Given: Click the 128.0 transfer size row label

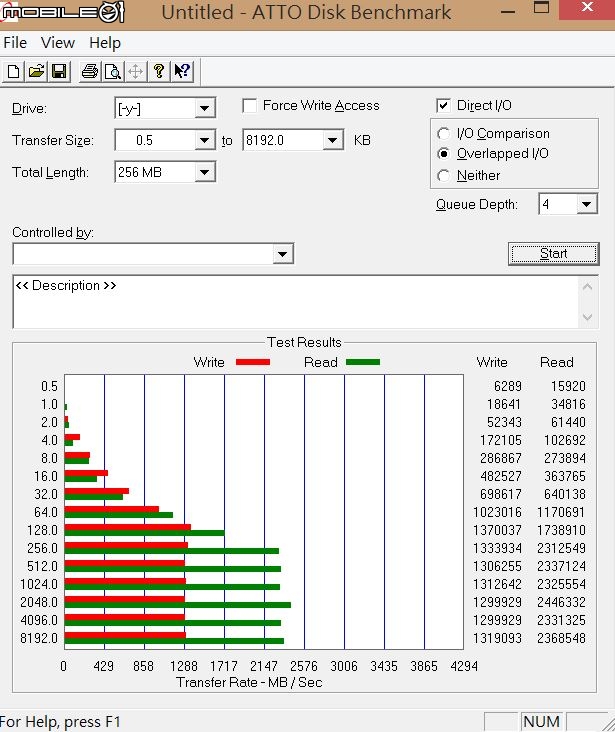Looking at the screenshot, I should [42, 530].
